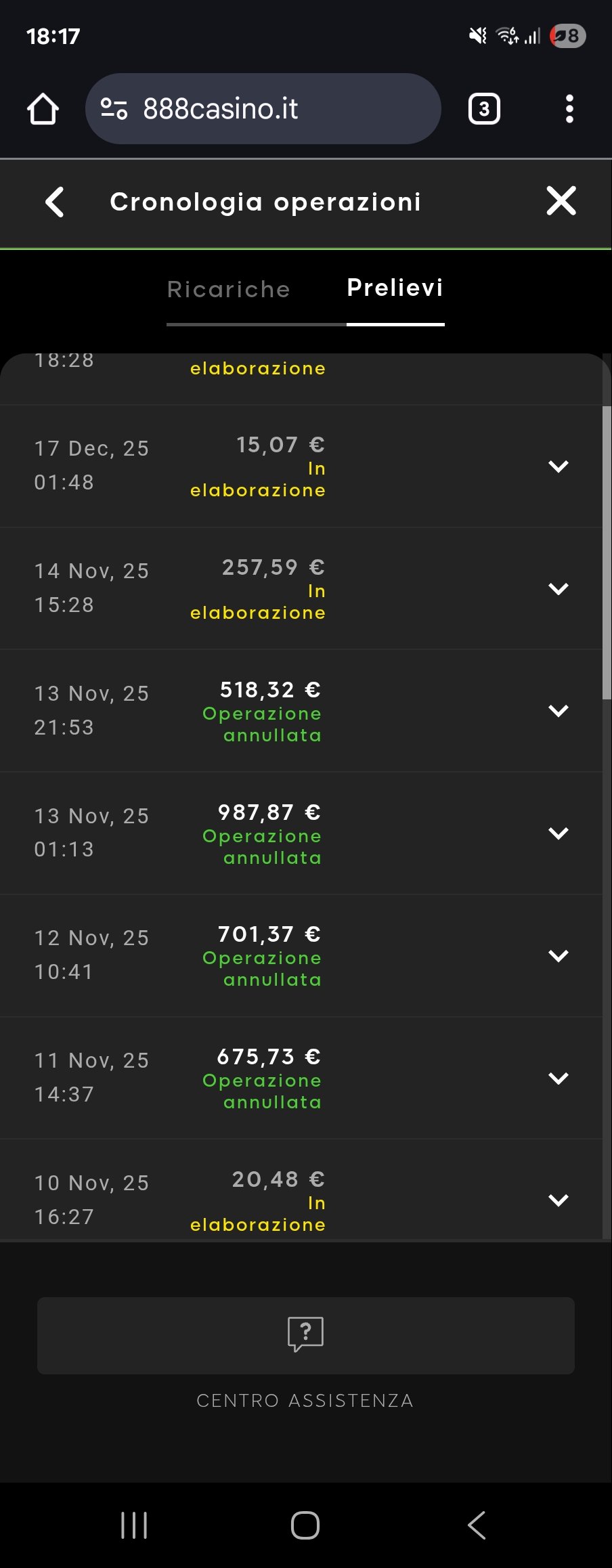
Task: Tap the browser home icon
Action: click(43, 109)
